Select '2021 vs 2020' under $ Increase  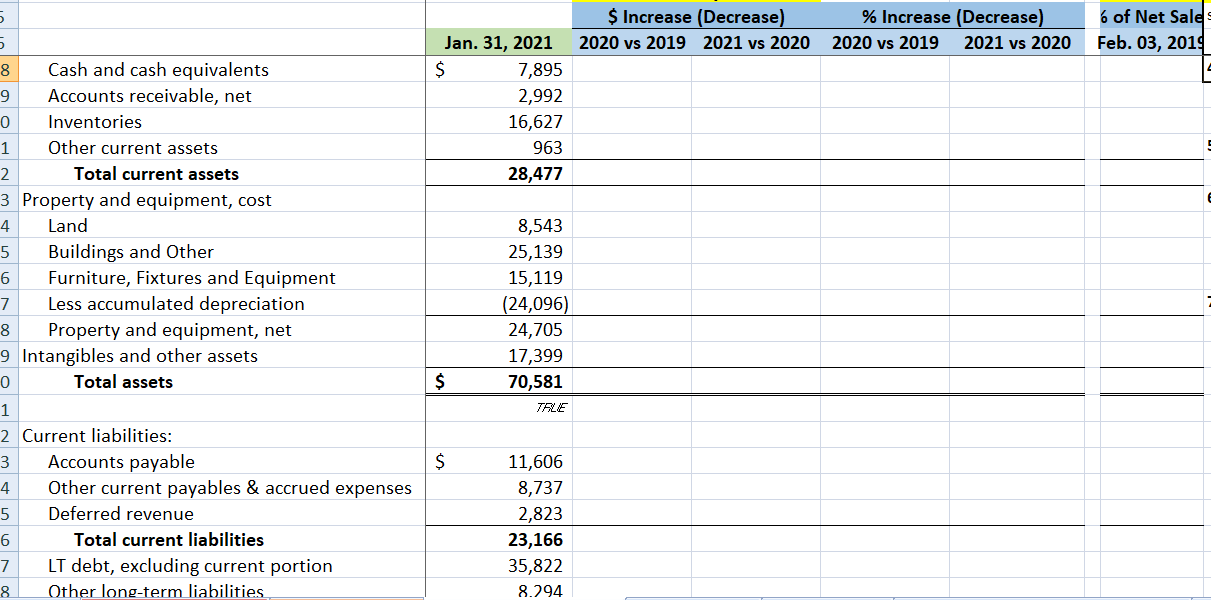point(756,42)
